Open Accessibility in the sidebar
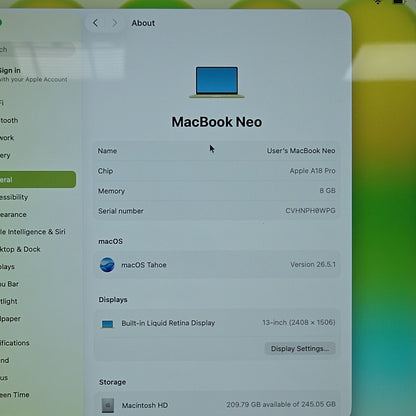The height and width of the screenshot is (416, 416). 14,197
